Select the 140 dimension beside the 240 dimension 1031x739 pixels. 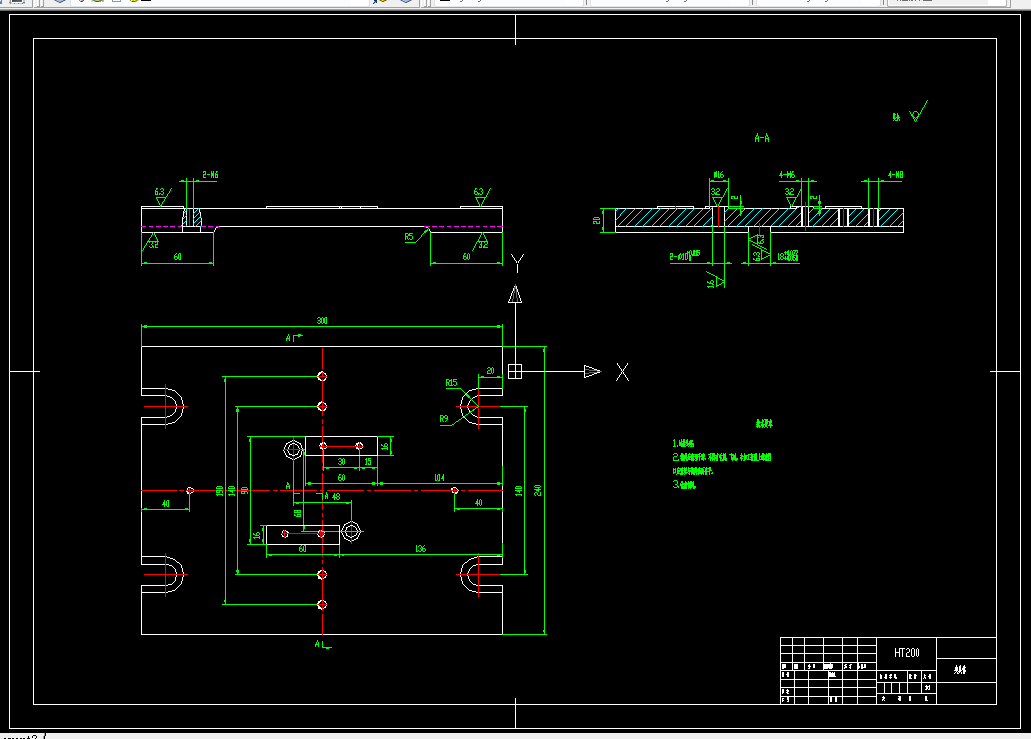[519, 490]
